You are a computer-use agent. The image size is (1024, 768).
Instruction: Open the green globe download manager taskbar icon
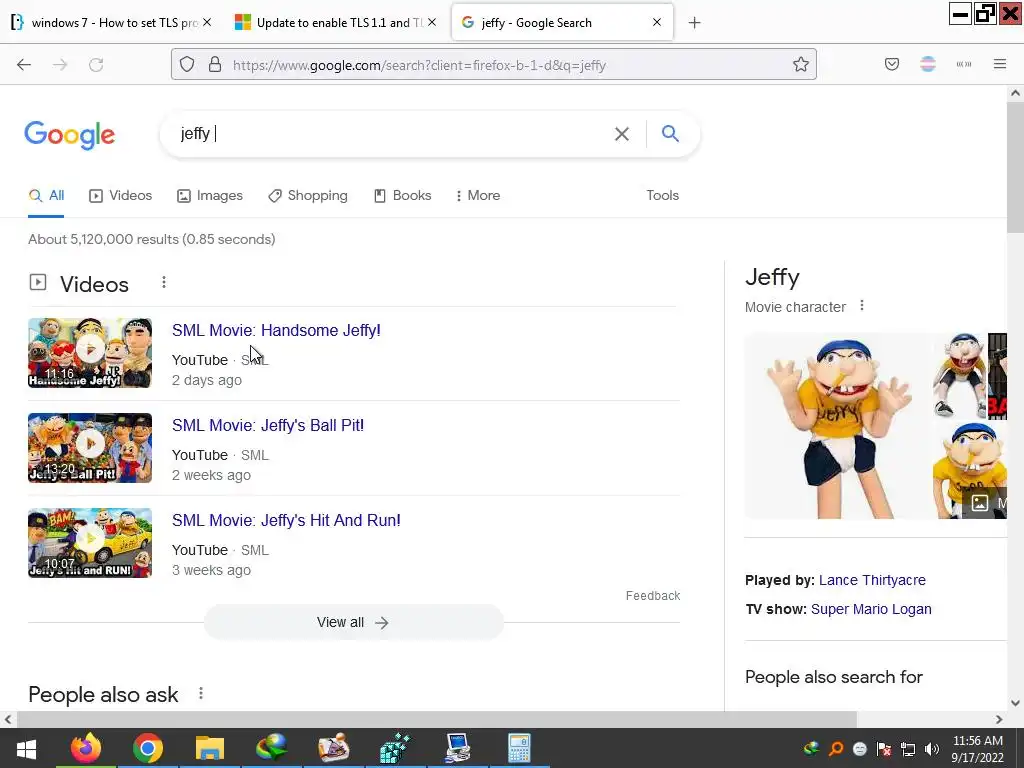(x=272, y=748)
